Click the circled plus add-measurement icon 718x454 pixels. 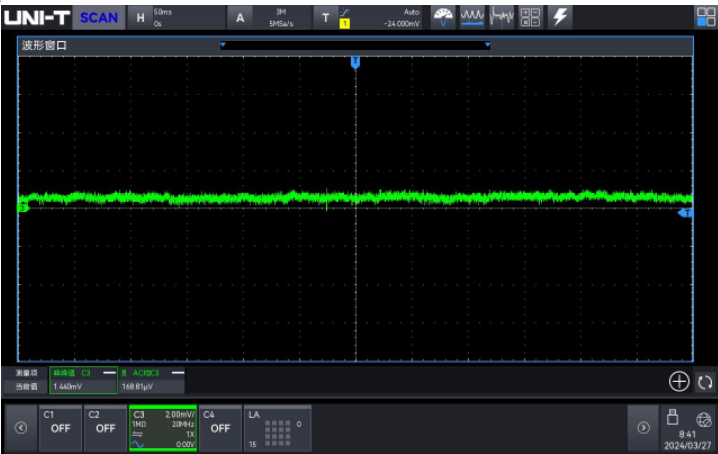(678, 381)
